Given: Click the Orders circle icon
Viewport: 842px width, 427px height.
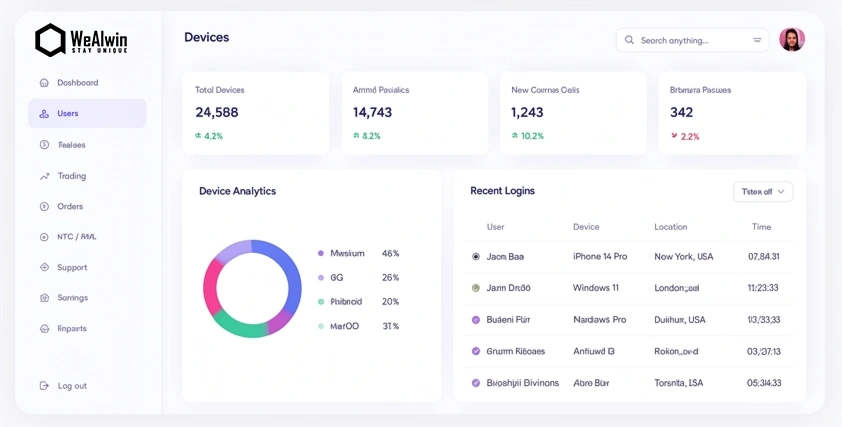Looking at the screenshot, I should (44, 206).
